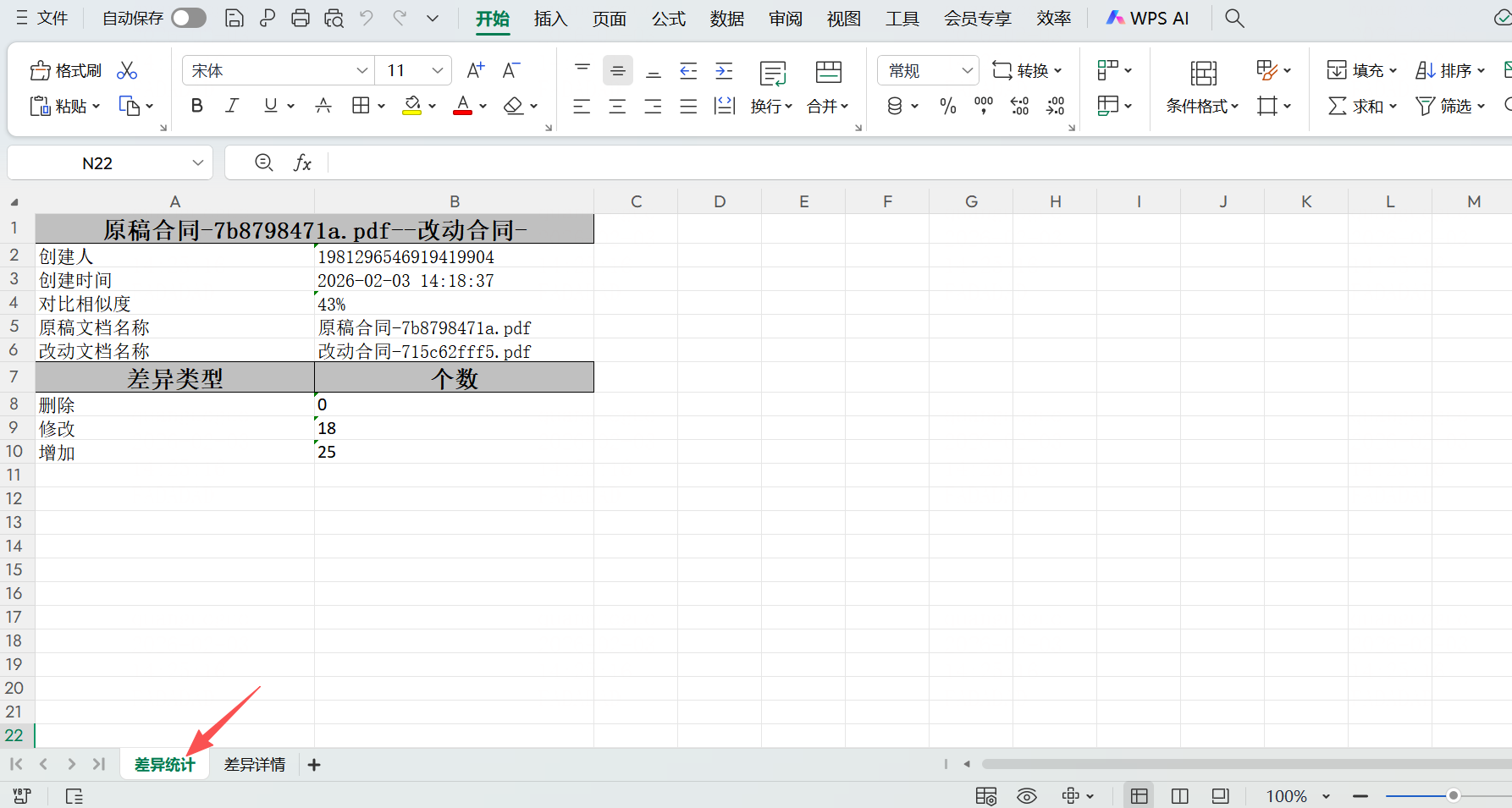Expand the Paste (粘贴) options arrow
1512x808 pixels.
click(x=96, y=106)
